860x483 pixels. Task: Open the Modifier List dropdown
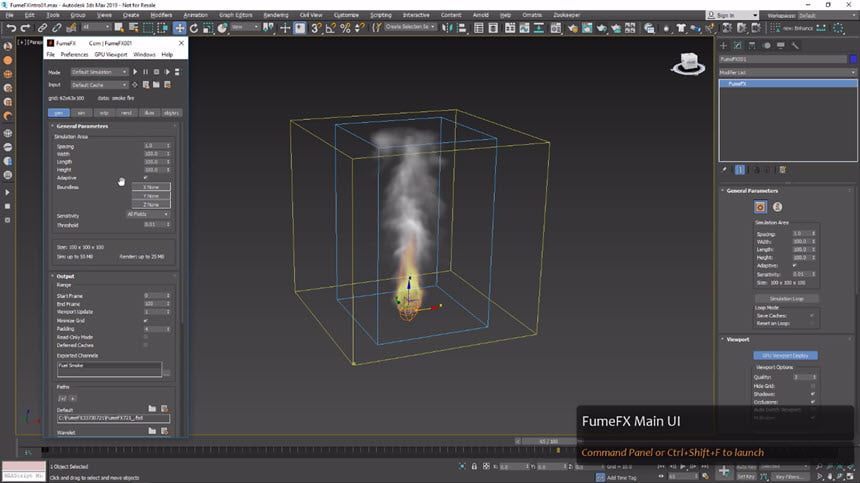[x=787, y=72]
